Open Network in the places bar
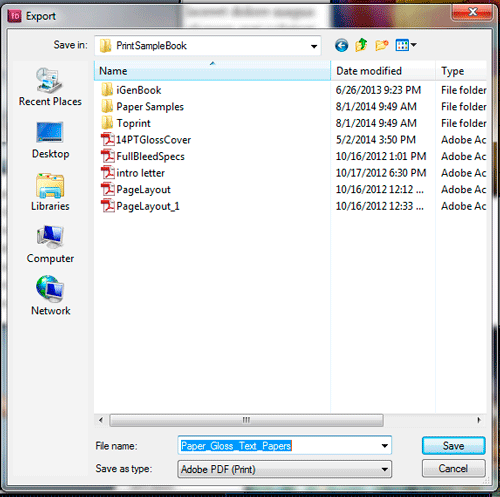 50,295
